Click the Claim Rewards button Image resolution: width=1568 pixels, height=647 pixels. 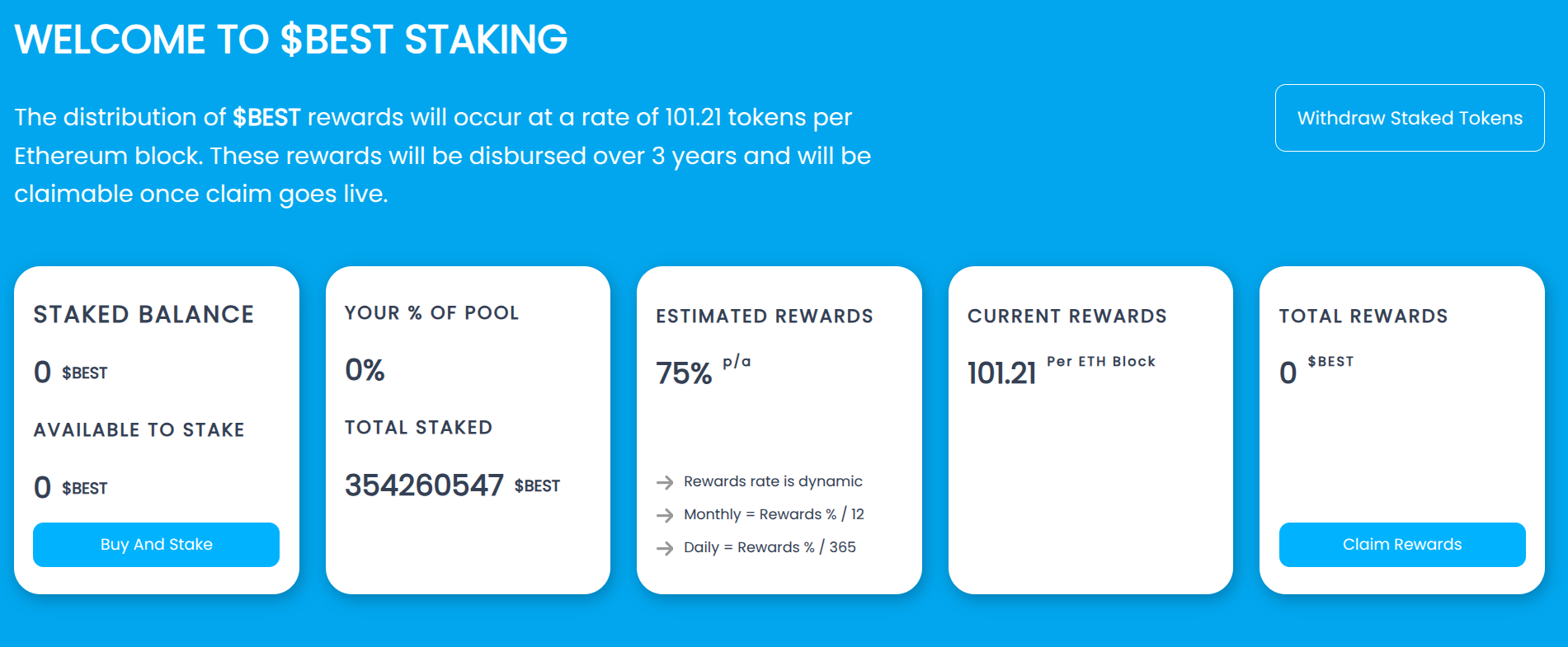[x=1401, y=544]
